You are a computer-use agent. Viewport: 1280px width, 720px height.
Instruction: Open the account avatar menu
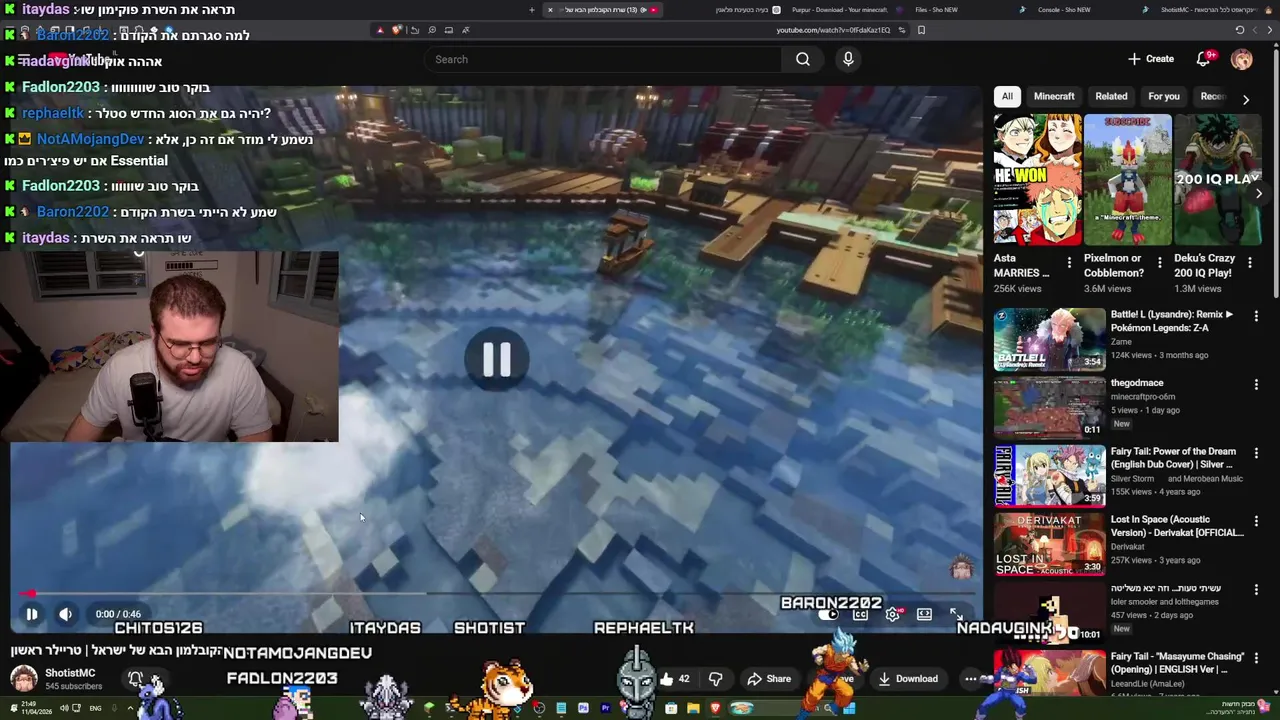1241,59
